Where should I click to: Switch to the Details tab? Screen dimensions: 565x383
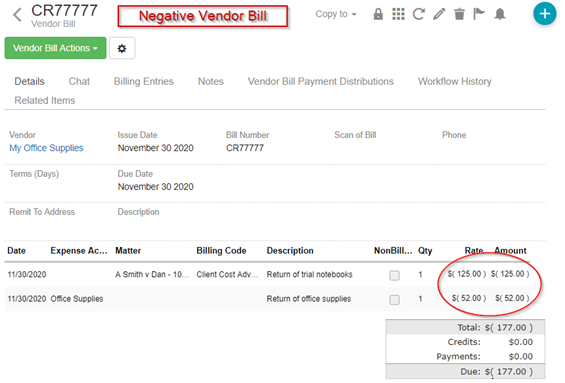tap(29, 81)
